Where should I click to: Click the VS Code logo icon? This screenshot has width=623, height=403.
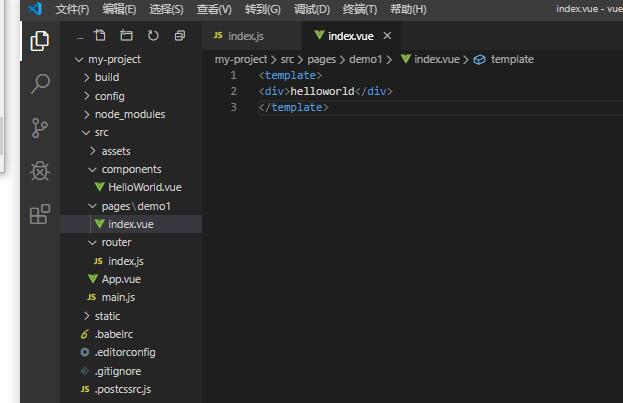35,8
